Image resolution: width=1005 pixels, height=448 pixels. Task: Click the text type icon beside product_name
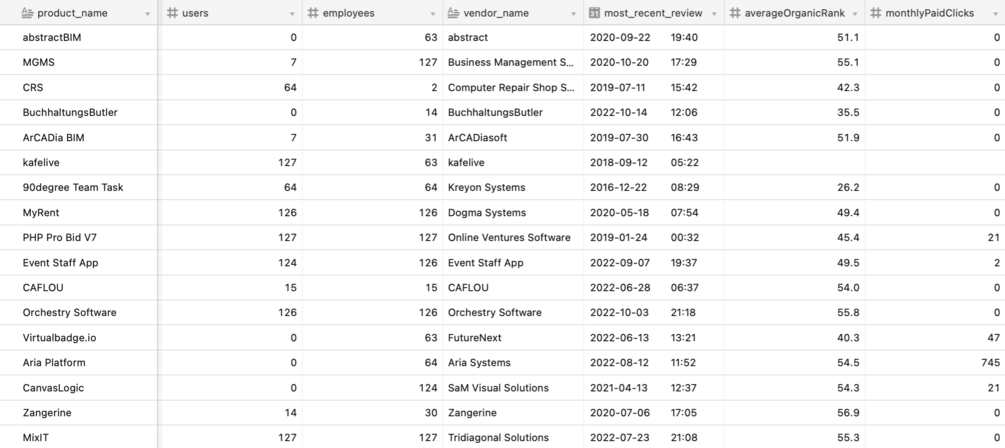[x=28, y=13]
